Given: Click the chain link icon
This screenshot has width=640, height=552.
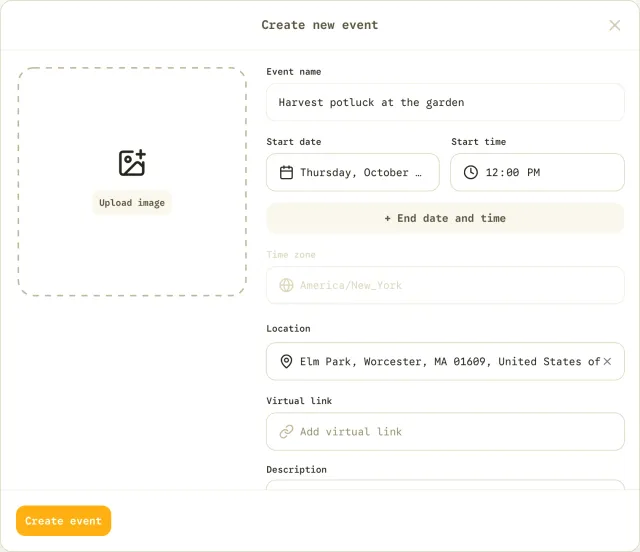Looking at the screenshot, I should coord(286,432).
